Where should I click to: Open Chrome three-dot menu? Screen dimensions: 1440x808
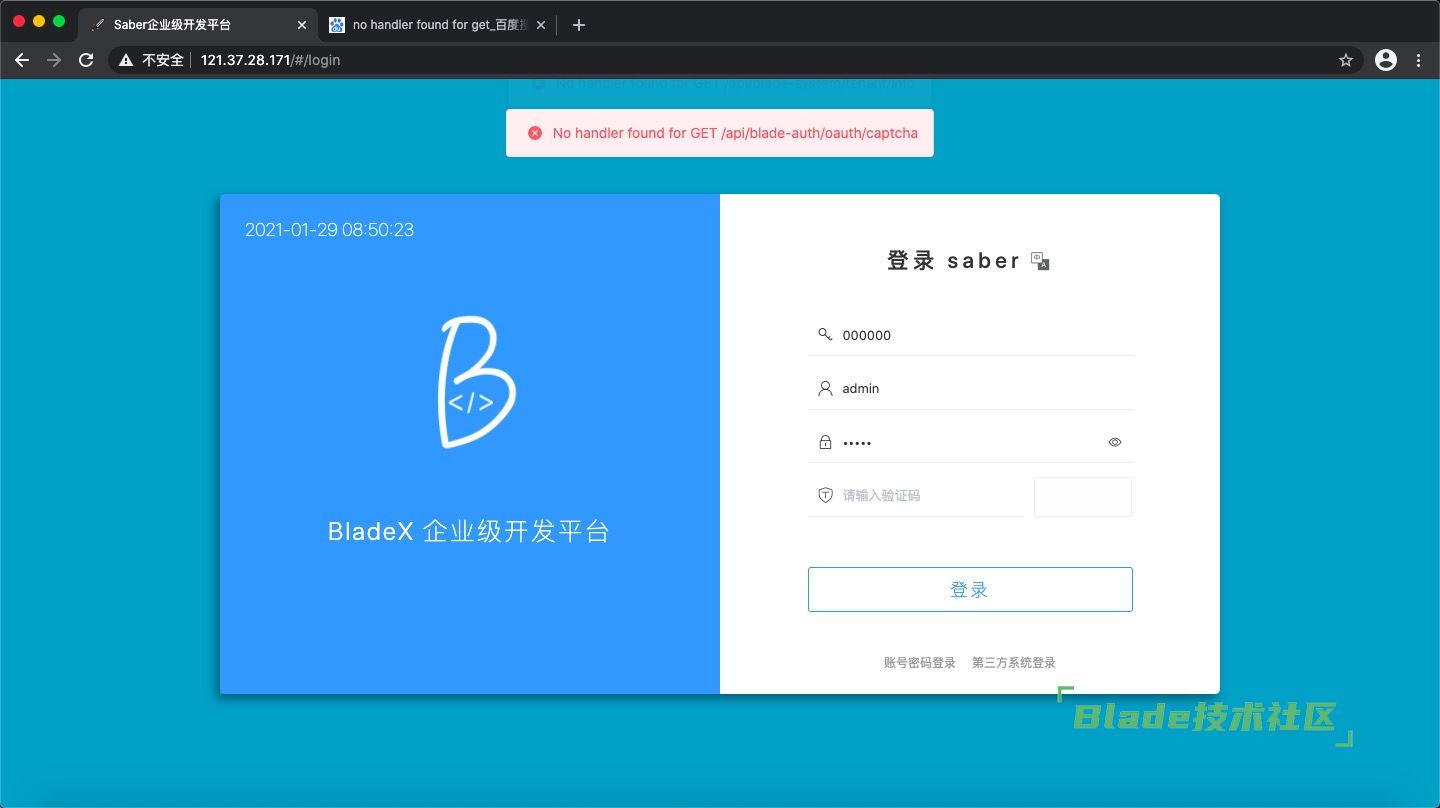(x=1419, y=60)
